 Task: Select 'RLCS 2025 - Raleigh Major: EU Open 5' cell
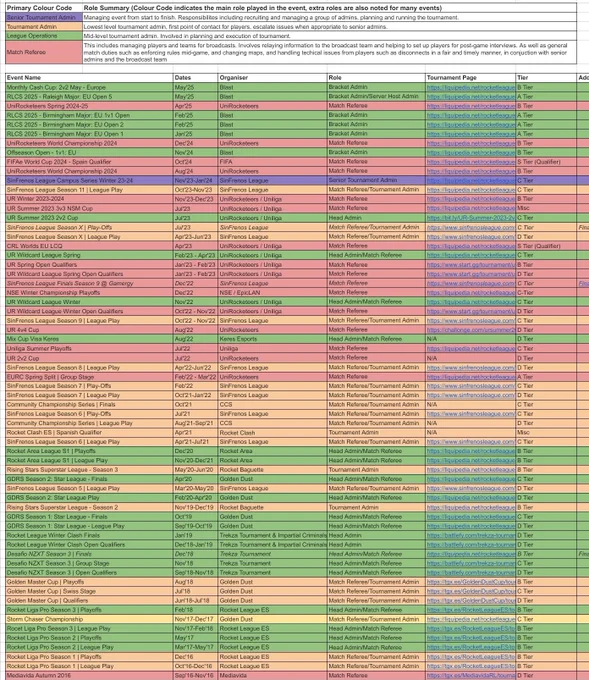(x=89, y=97)
